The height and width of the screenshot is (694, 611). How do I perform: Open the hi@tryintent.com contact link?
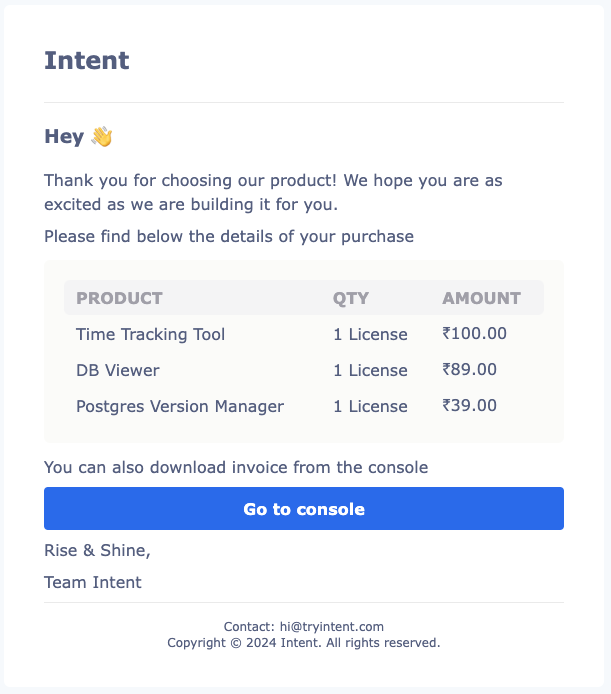pos(332,627)
